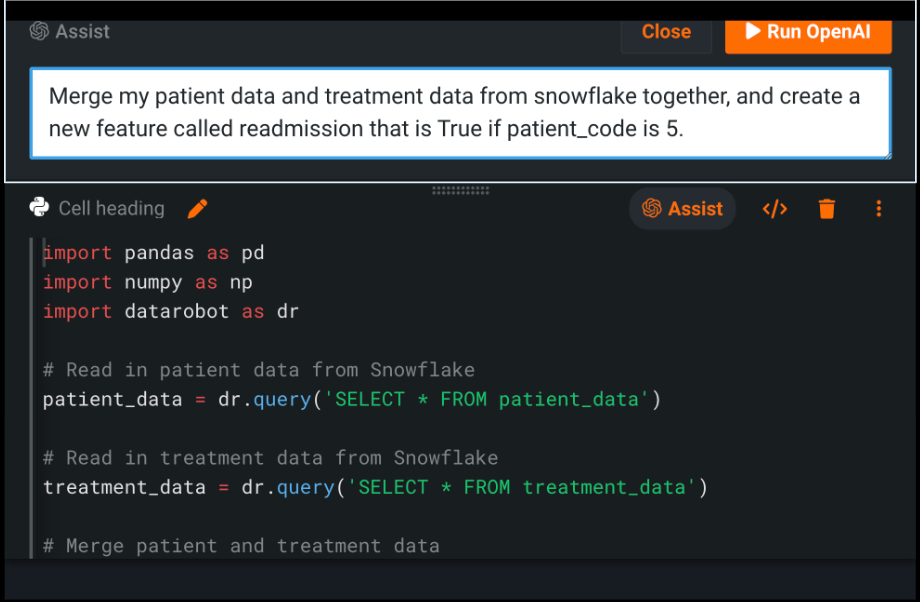Click the Cell heading title text
The width and height of the screenshot is (920, 602).
(111, 208)
